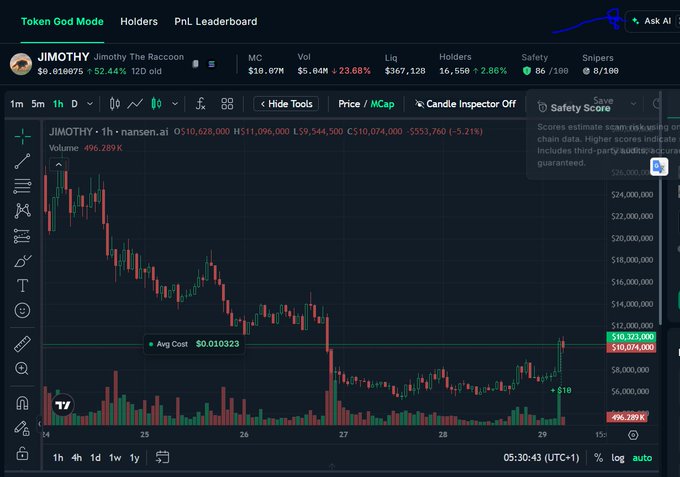Toggle stay in drawing mode pencil-lock

pyautogui.click(x=22, y=428)
